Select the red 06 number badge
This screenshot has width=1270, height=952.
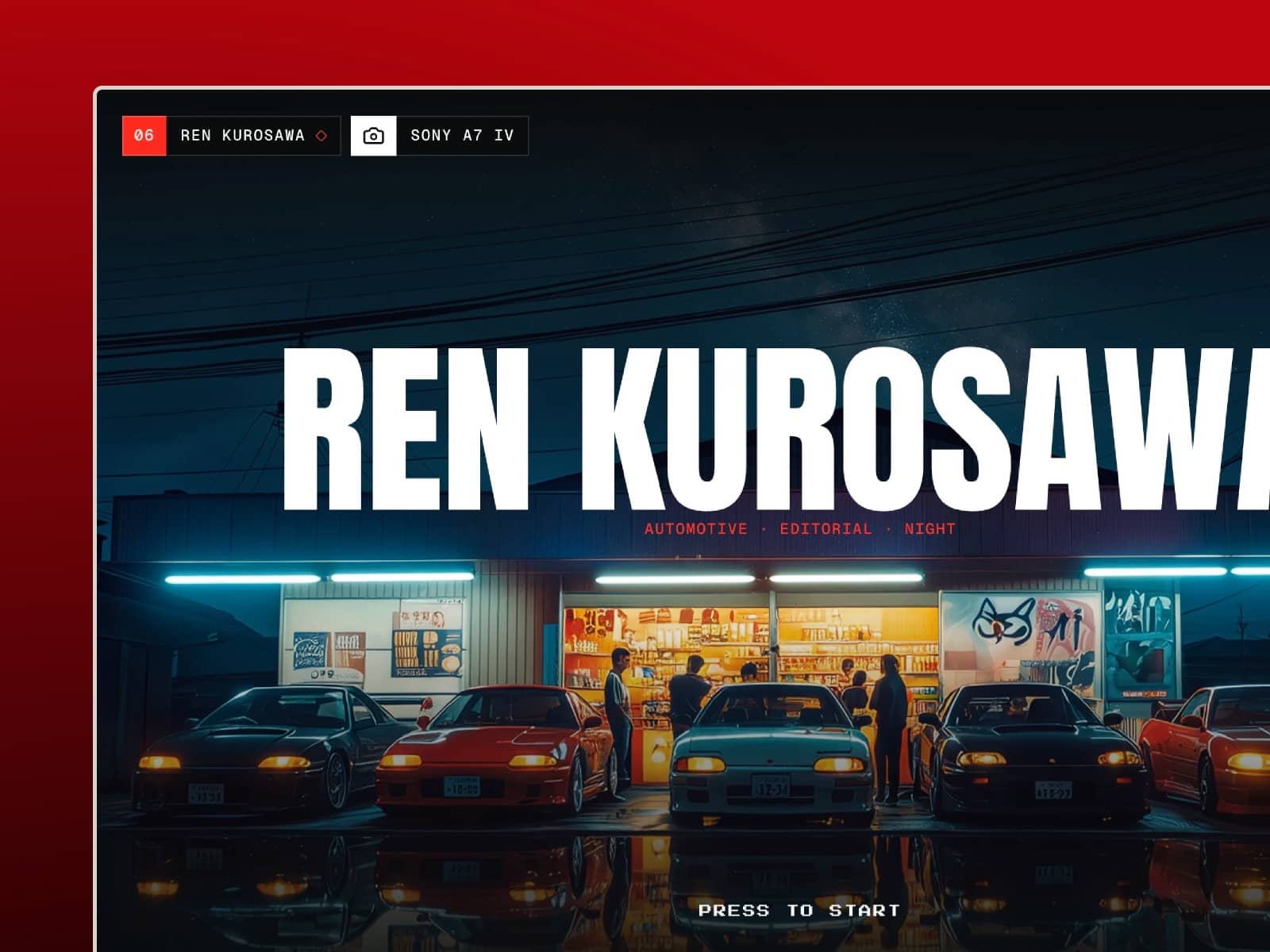click(x=144, y=136)
